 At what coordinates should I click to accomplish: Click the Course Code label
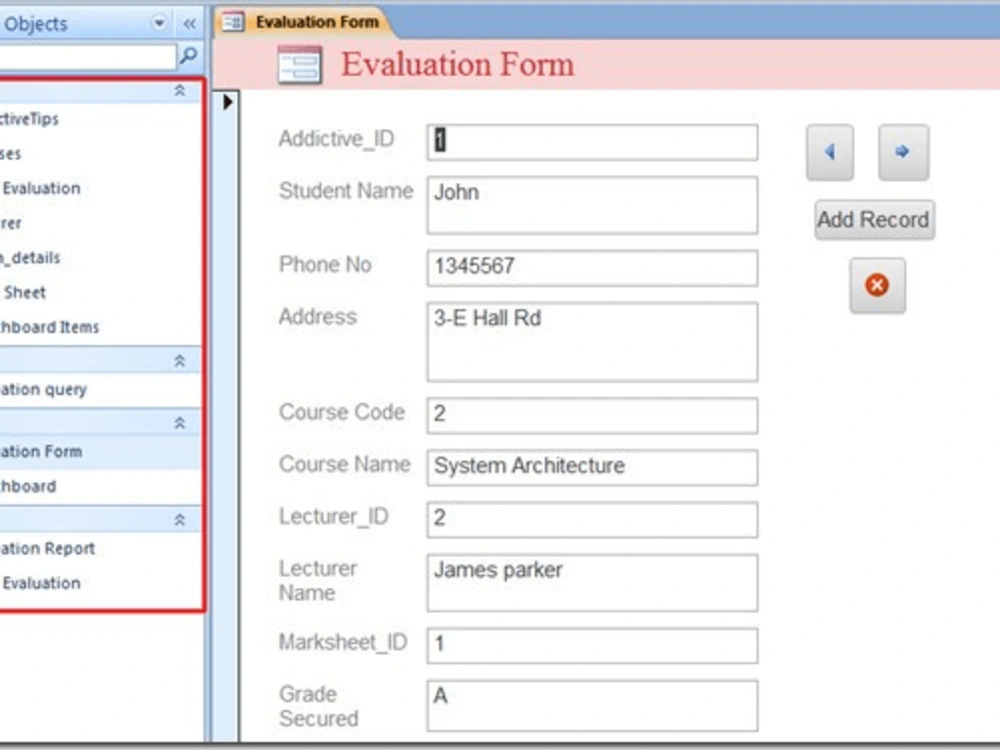(342, 412)
